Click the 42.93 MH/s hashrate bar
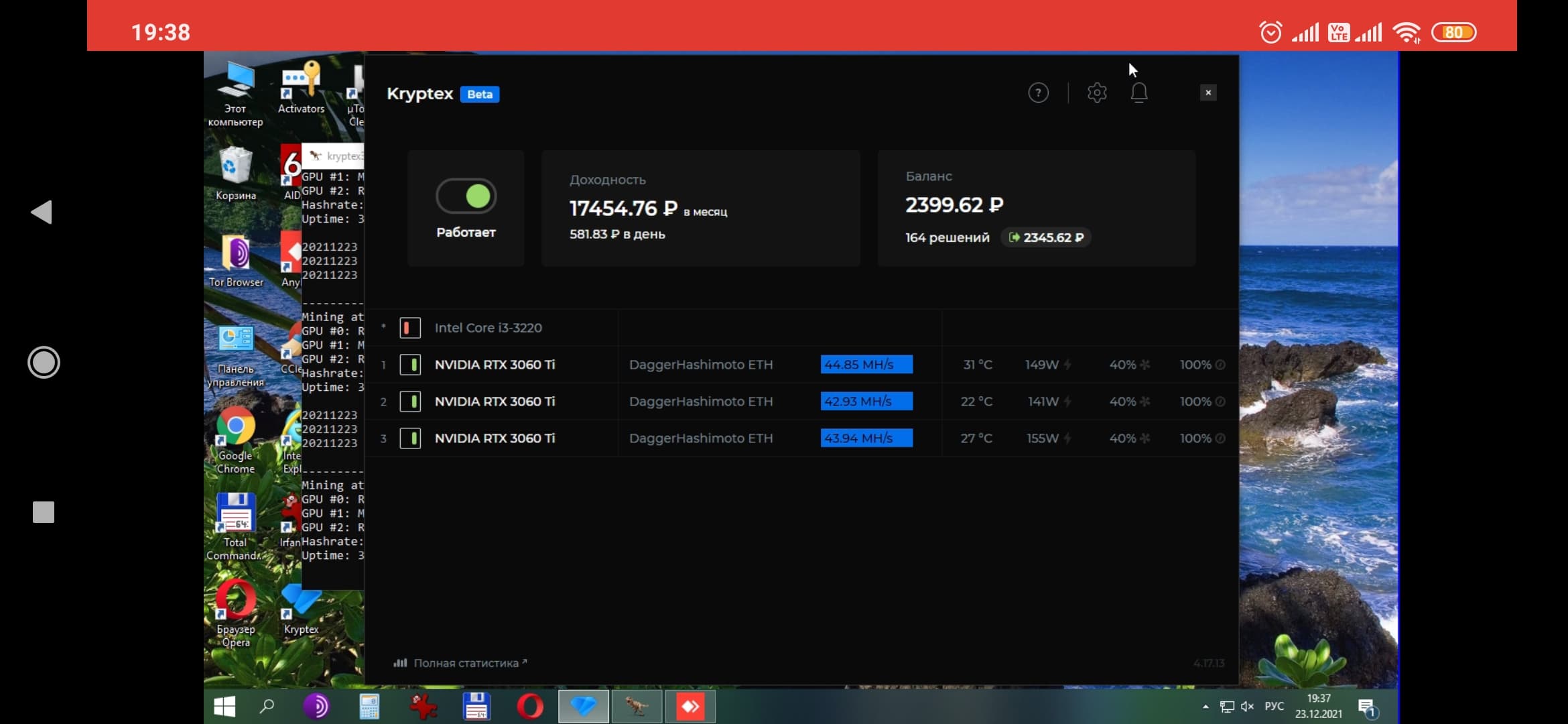The height and width of the screenshot is (724, 1568). (866, 402)
